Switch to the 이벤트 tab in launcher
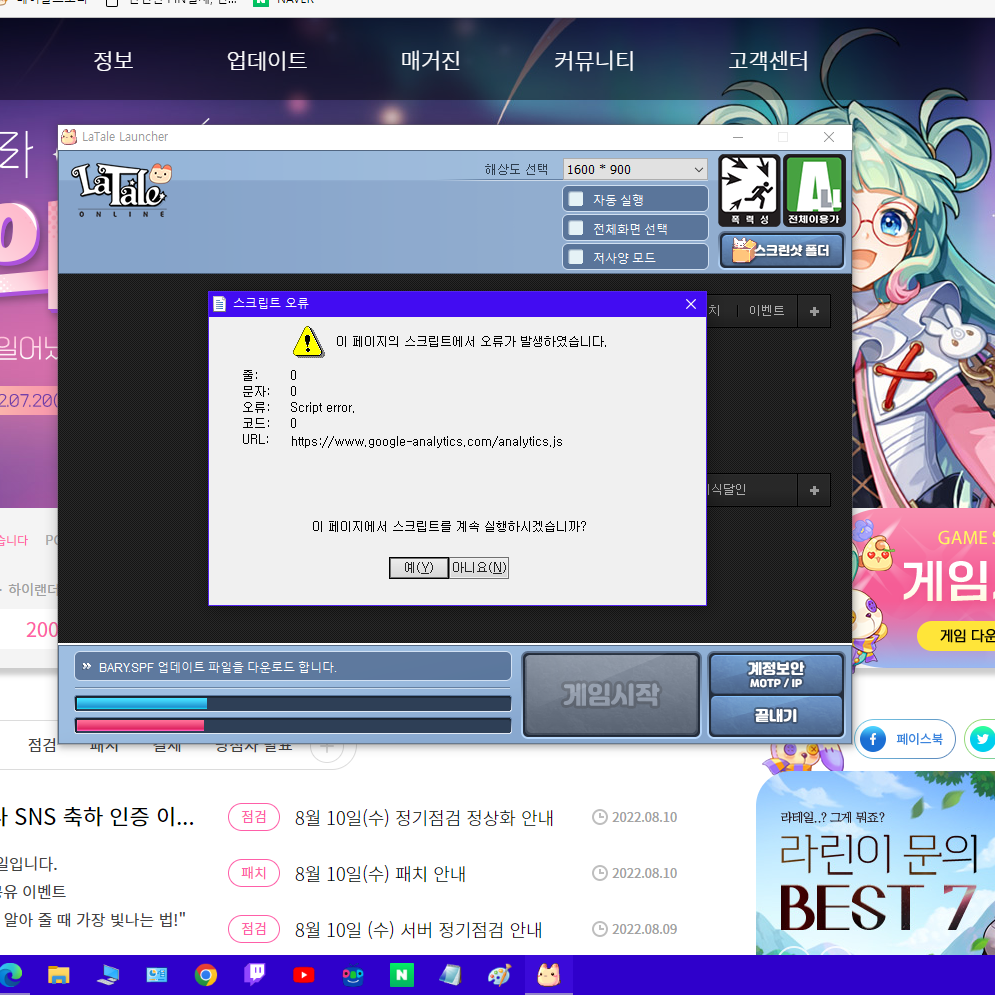The image size is (995, 995). [766, 311]
